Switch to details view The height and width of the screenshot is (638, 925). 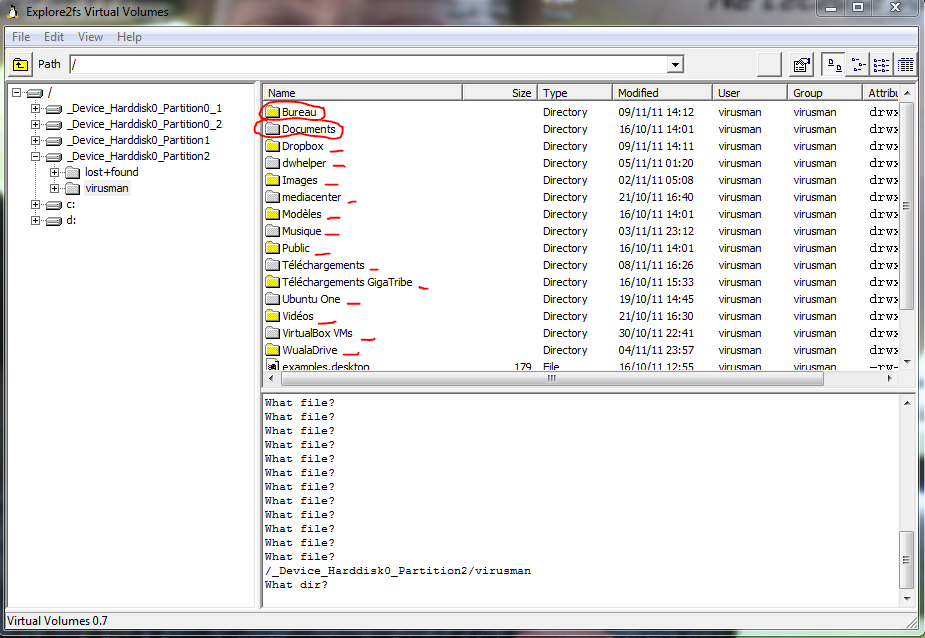point(905,64)
